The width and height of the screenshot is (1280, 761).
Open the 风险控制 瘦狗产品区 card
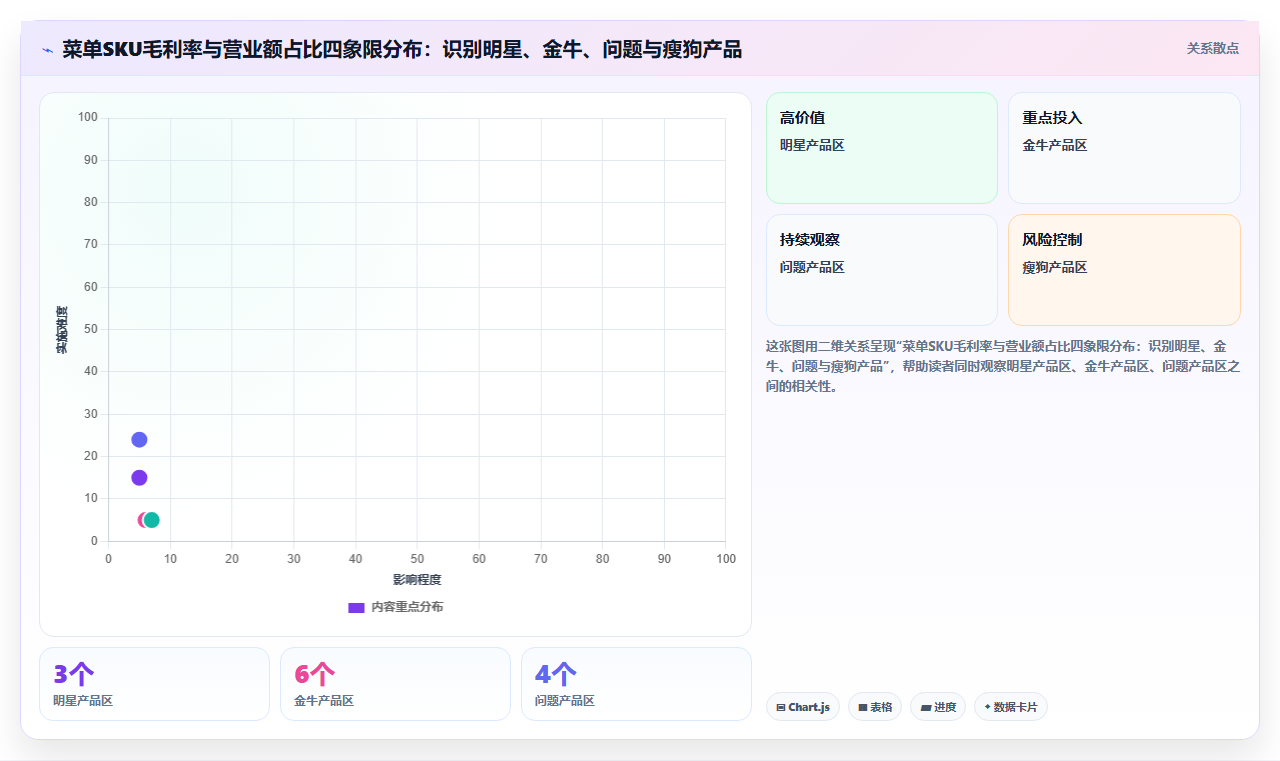click(x=1124, y=270)
